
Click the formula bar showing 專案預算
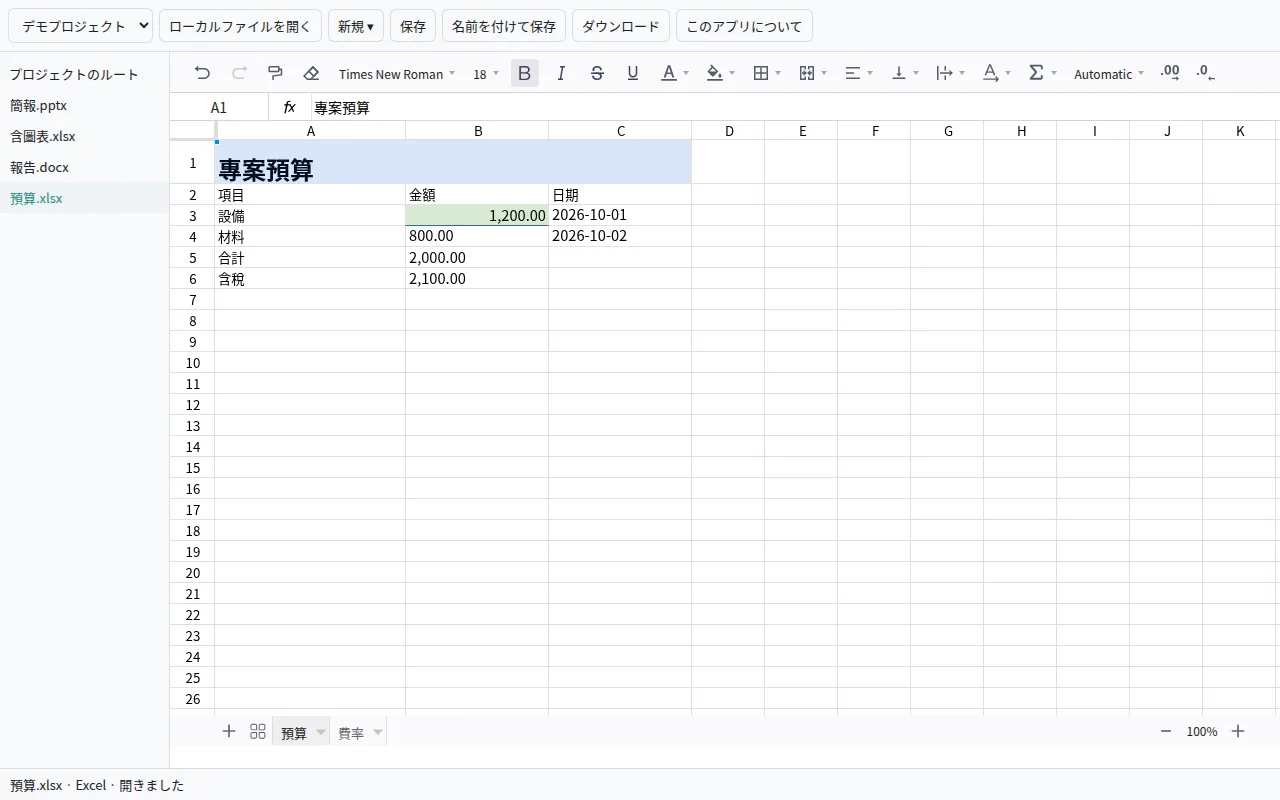(794, 107)
